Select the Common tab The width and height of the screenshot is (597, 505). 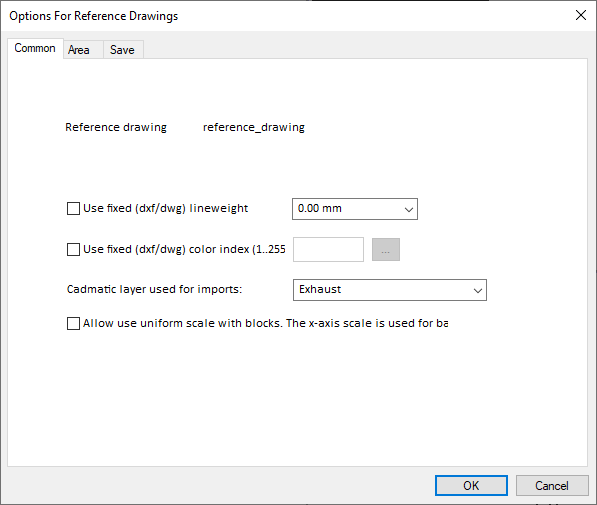pyautogui.click(x=35, y=48)
